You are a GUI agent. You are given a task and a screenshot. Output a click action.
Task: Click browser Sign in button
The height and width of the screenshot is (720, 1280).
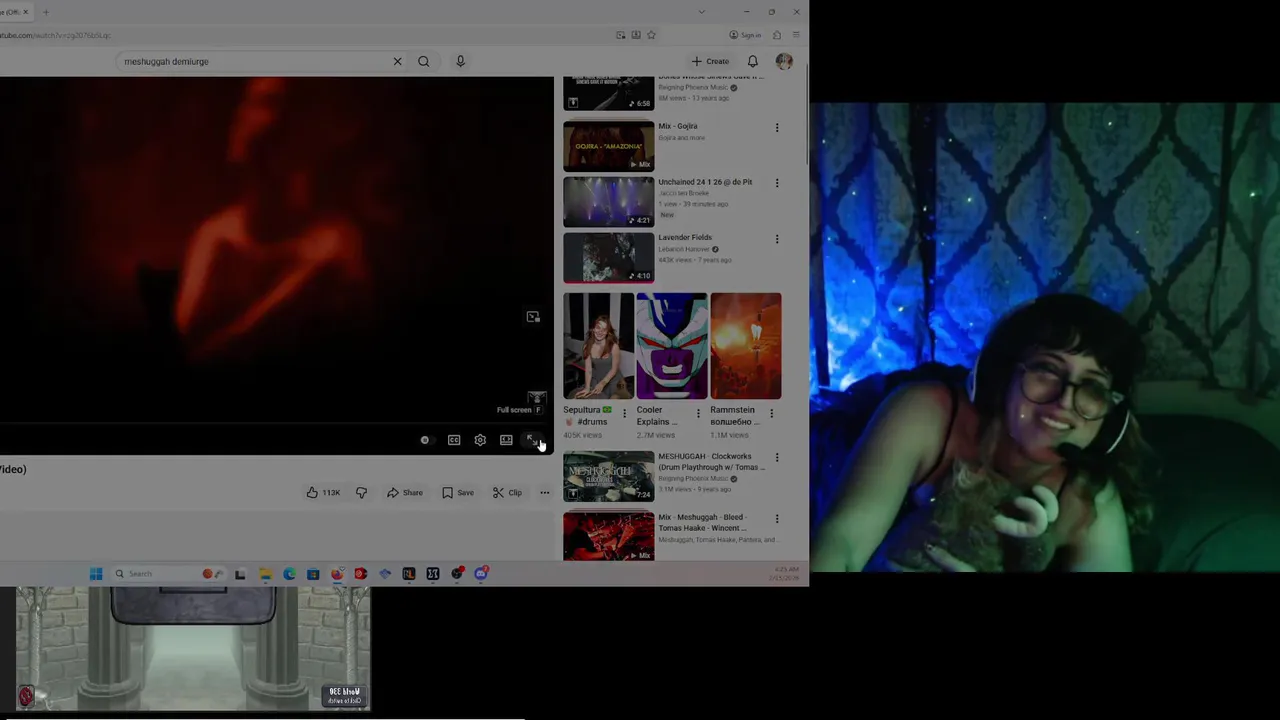pos(745,35)
